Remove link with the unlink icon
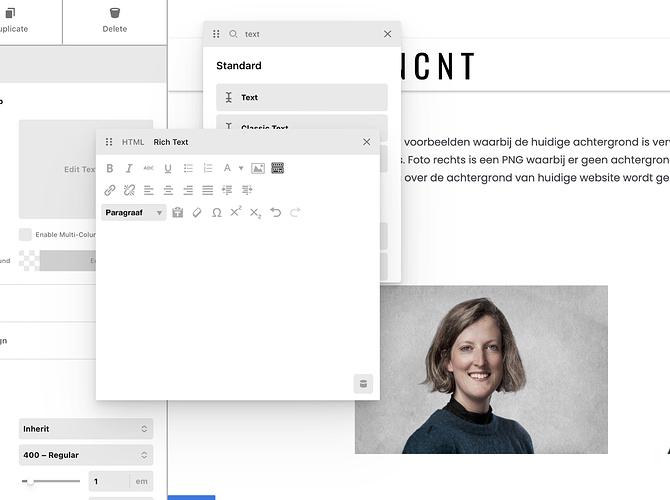This screenshot has height=500, width=670. (129, 190)
